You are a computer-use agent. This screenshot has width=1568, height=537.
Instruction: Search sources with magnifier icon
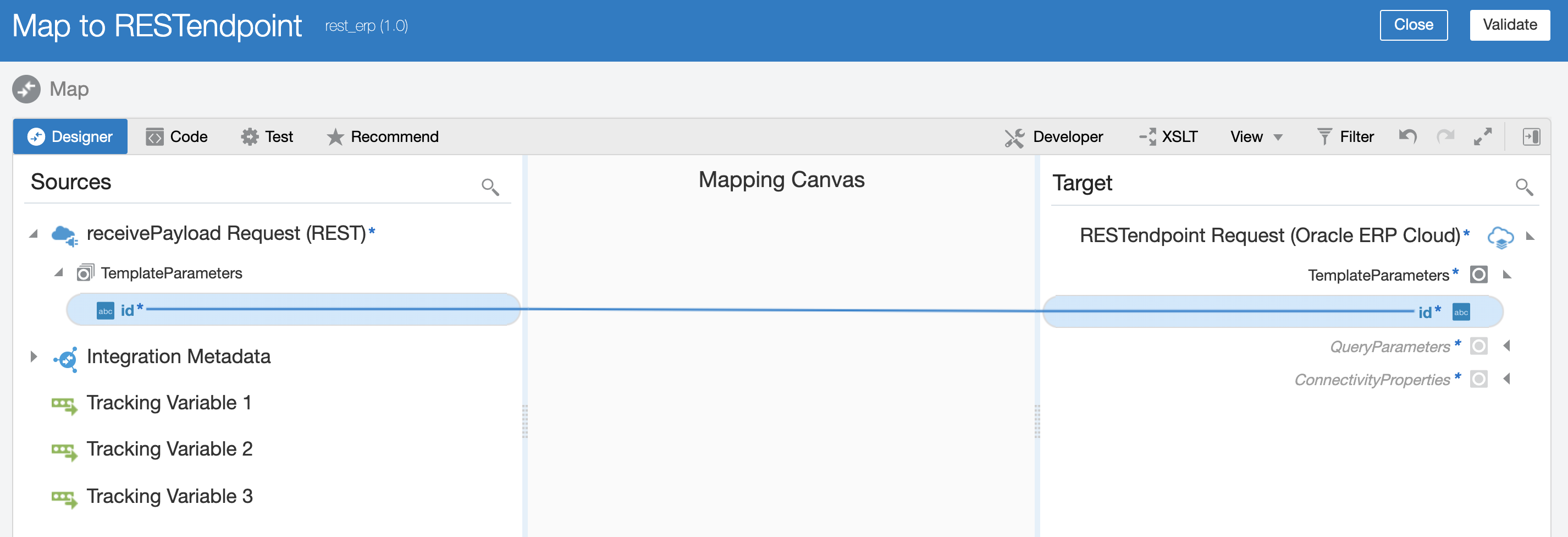[x=490, y=187]
